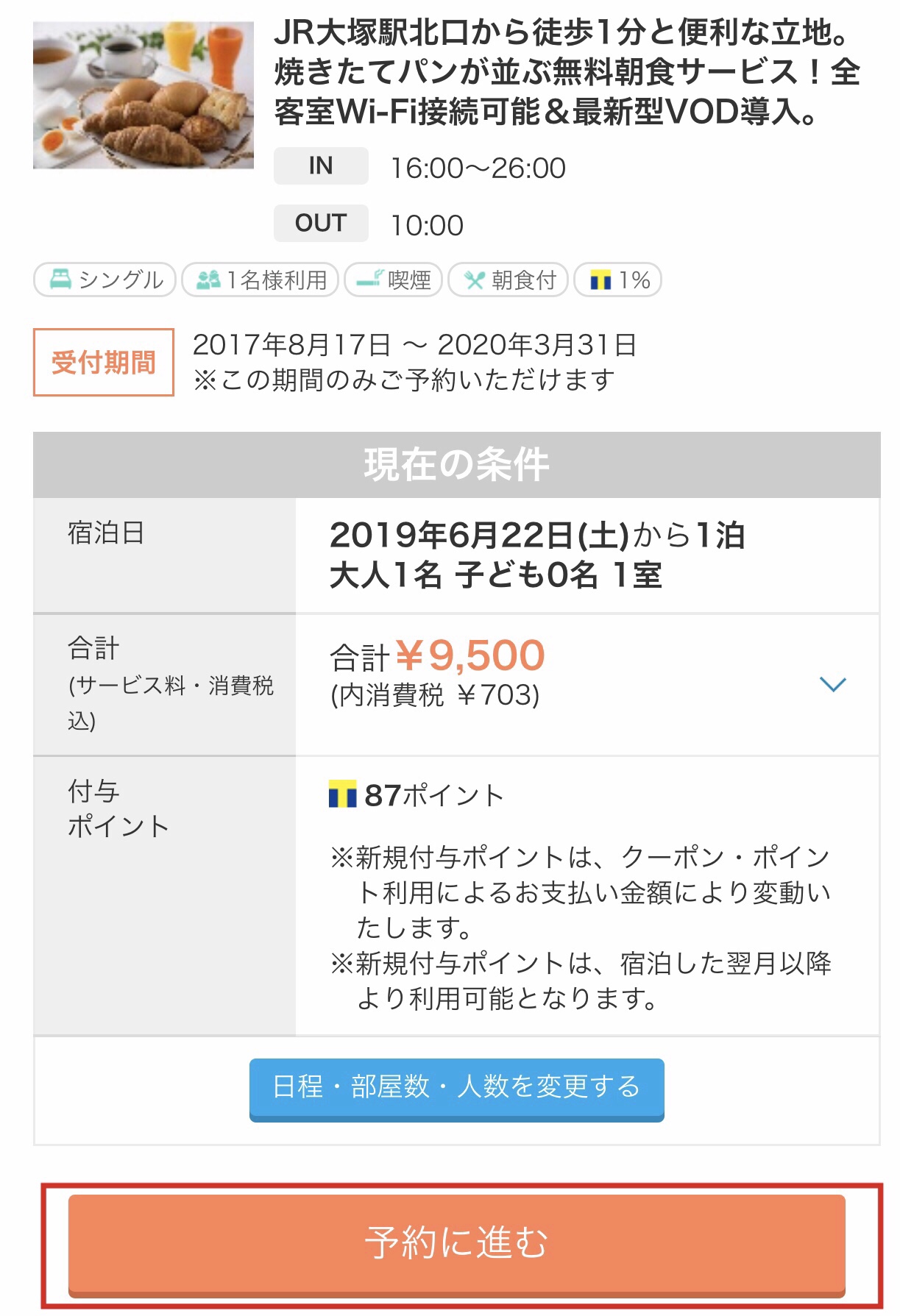Click the people icon in 1名様利用 tag
This screenshot has height=1316, width=900.
(x=208, y=280)
